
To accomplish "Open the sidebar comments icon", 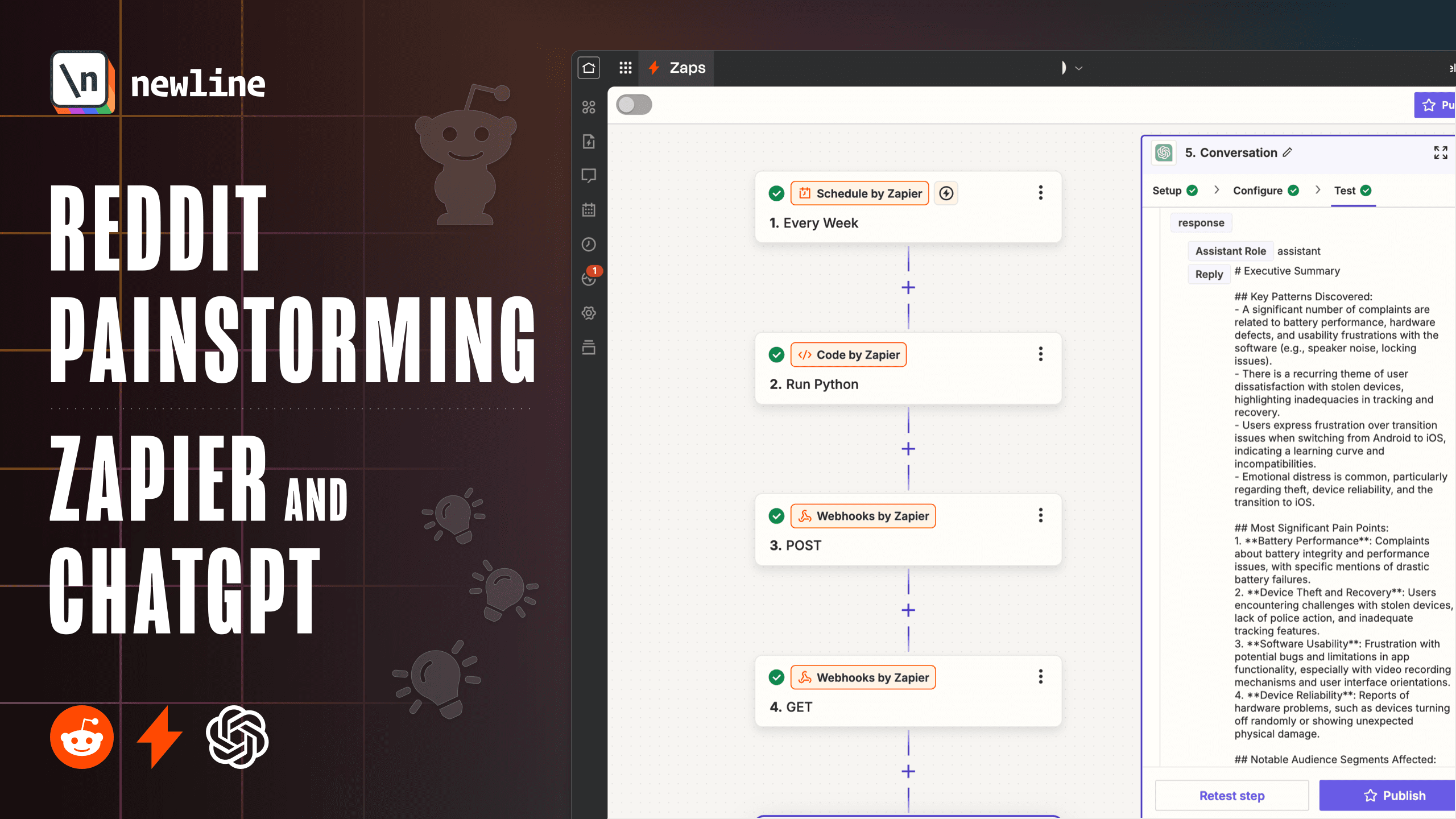I will 589,176.
